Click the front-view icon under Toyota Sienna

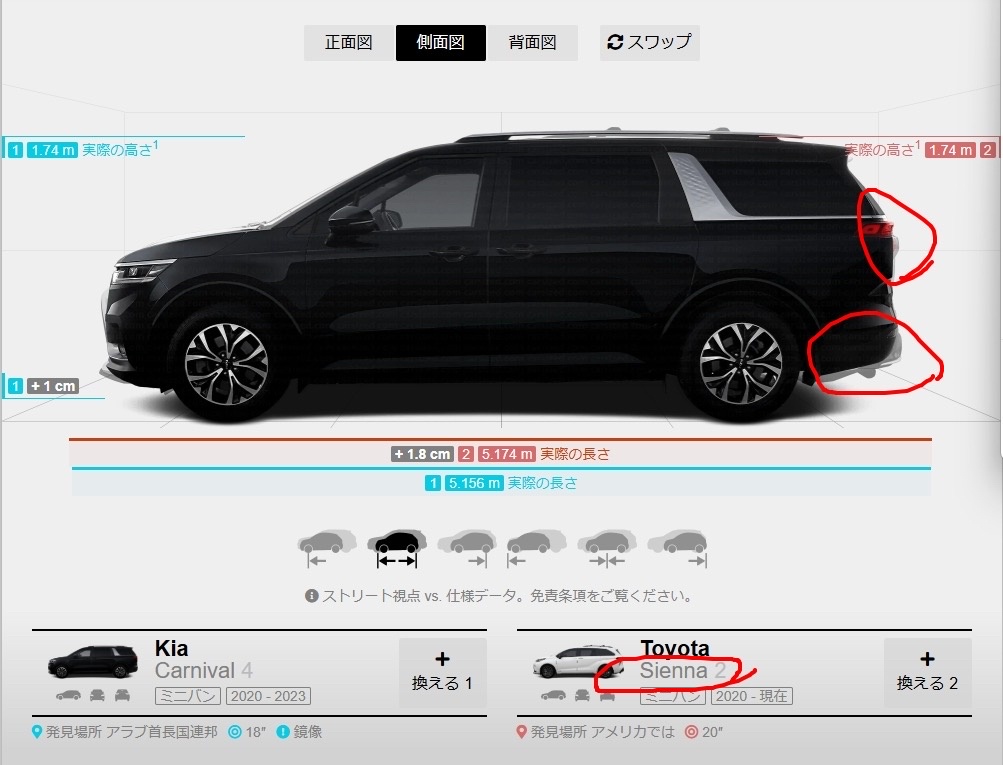[581, 695]
